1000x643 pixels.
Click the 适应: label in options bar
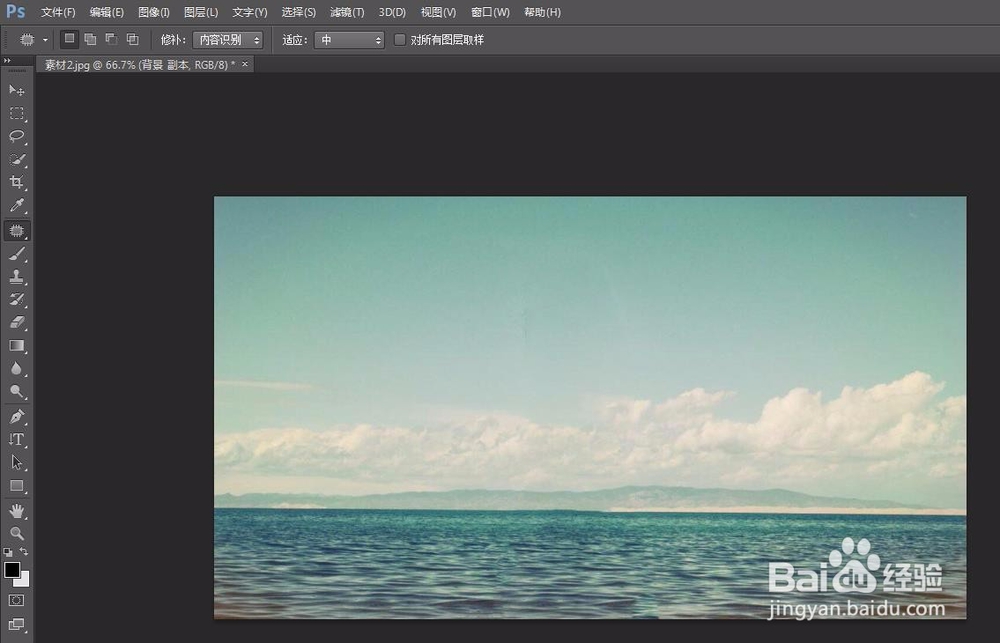[295, 40]
